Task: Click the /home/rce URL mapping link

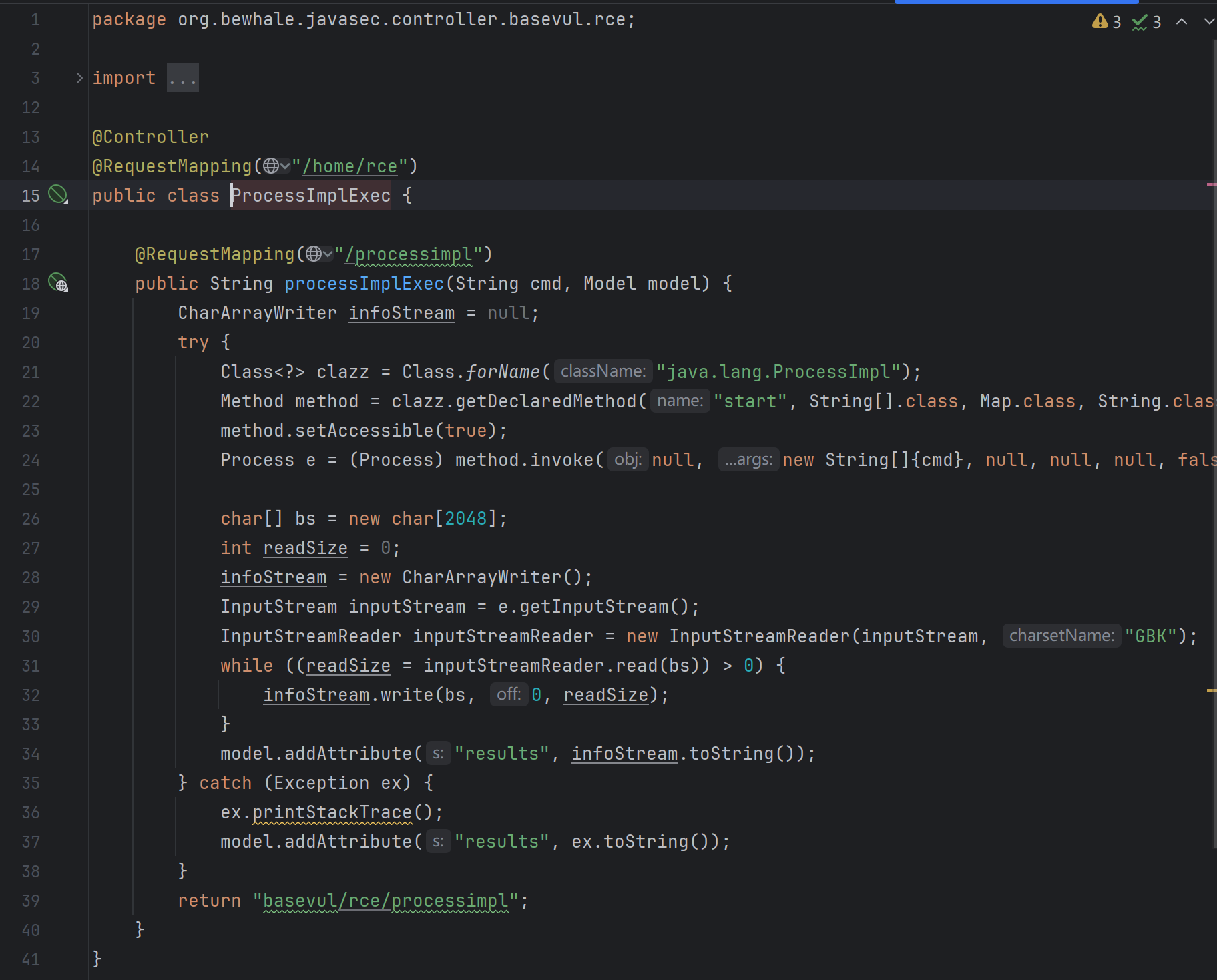Action: point(350,166)
